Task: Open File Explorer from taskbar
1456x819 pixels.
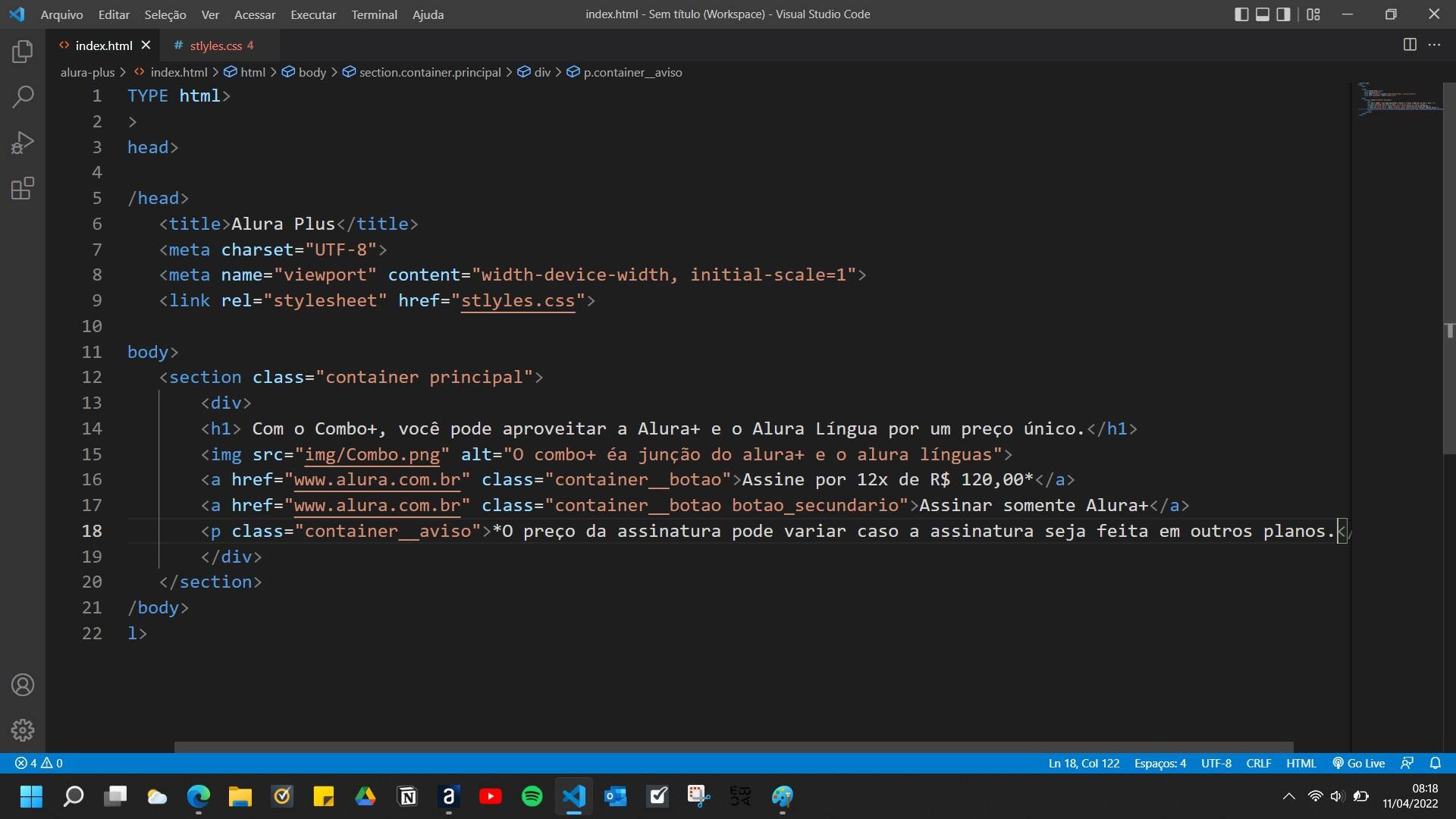Action: pos(240,796)
